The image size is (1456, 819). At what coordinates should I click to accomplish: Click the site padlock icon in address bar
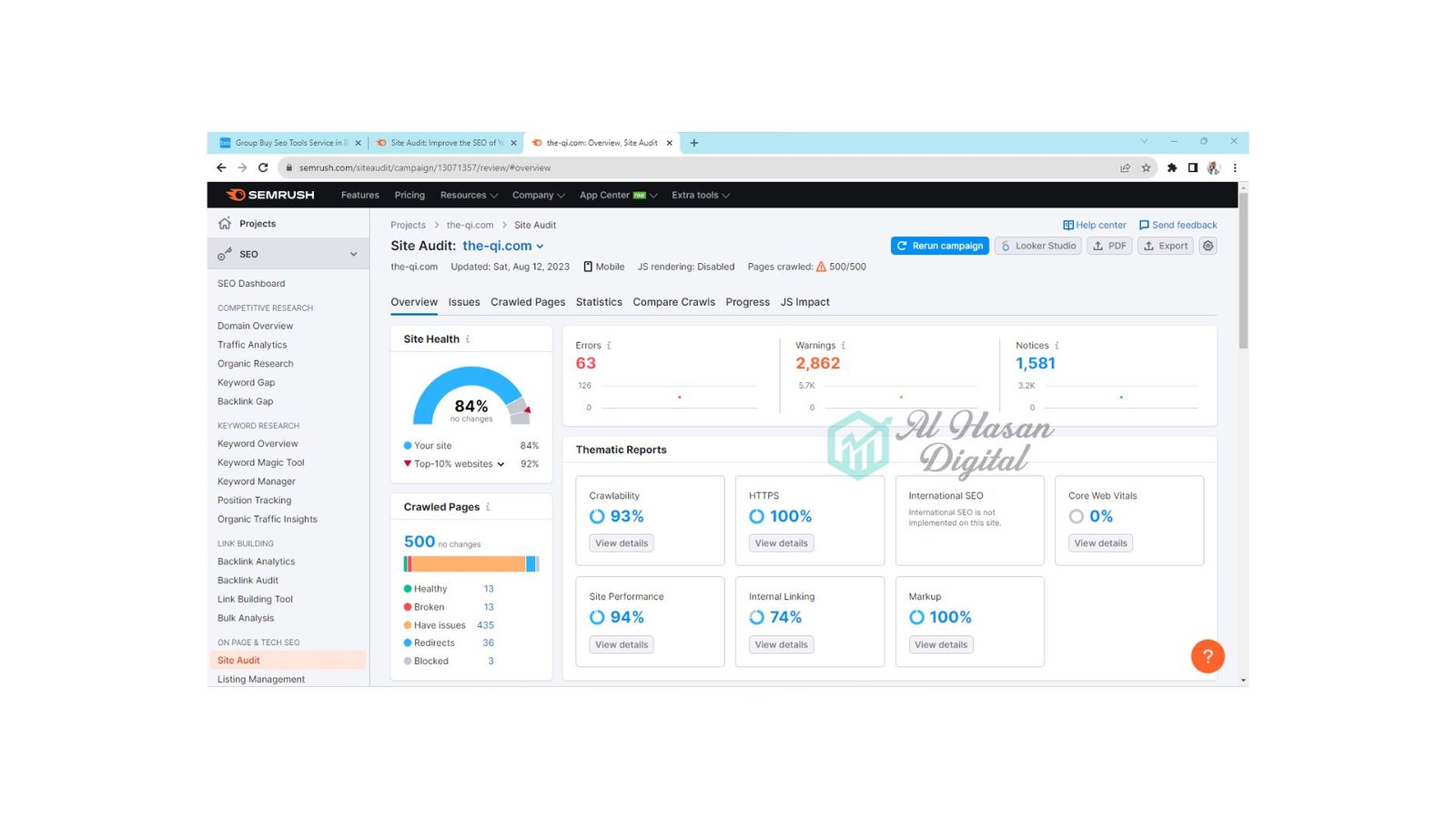click(288, 167)
